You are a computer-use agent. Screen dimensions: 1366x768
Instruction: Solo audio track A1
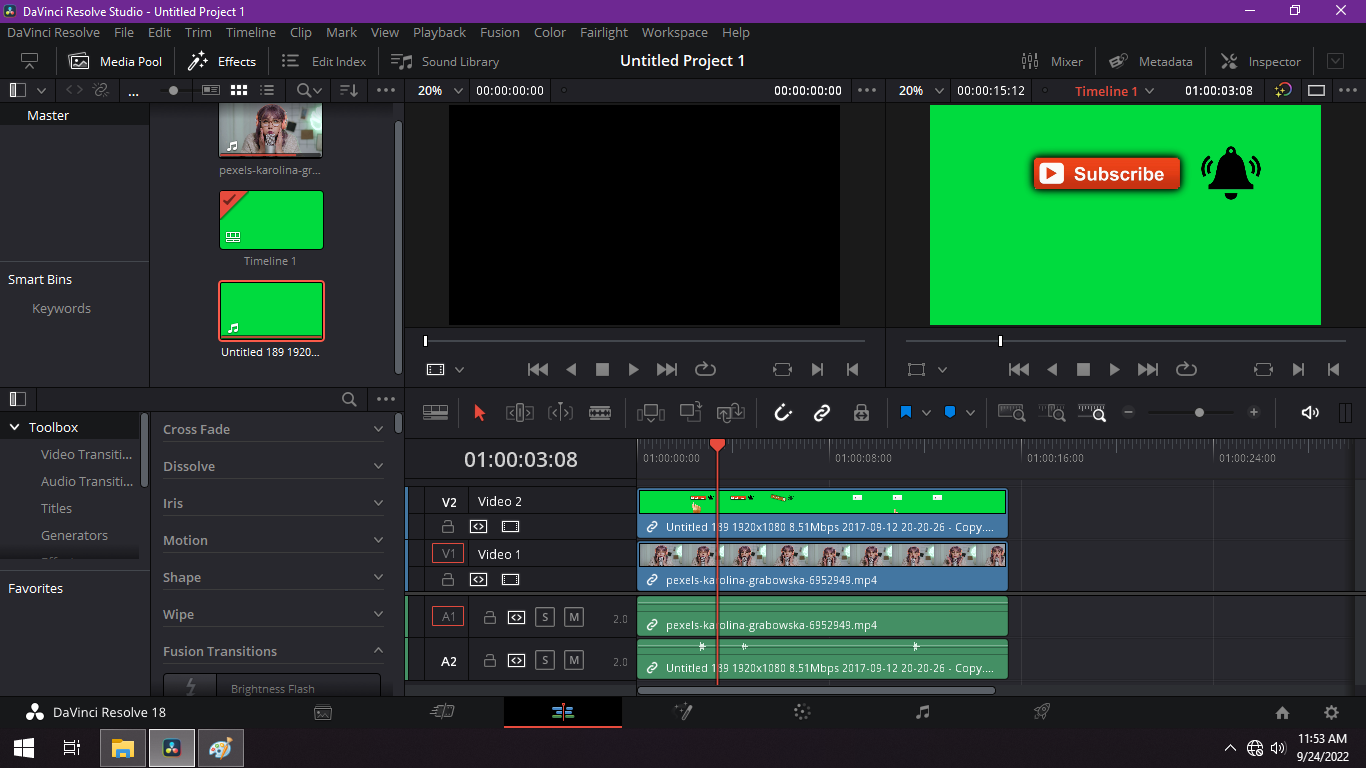545,617
